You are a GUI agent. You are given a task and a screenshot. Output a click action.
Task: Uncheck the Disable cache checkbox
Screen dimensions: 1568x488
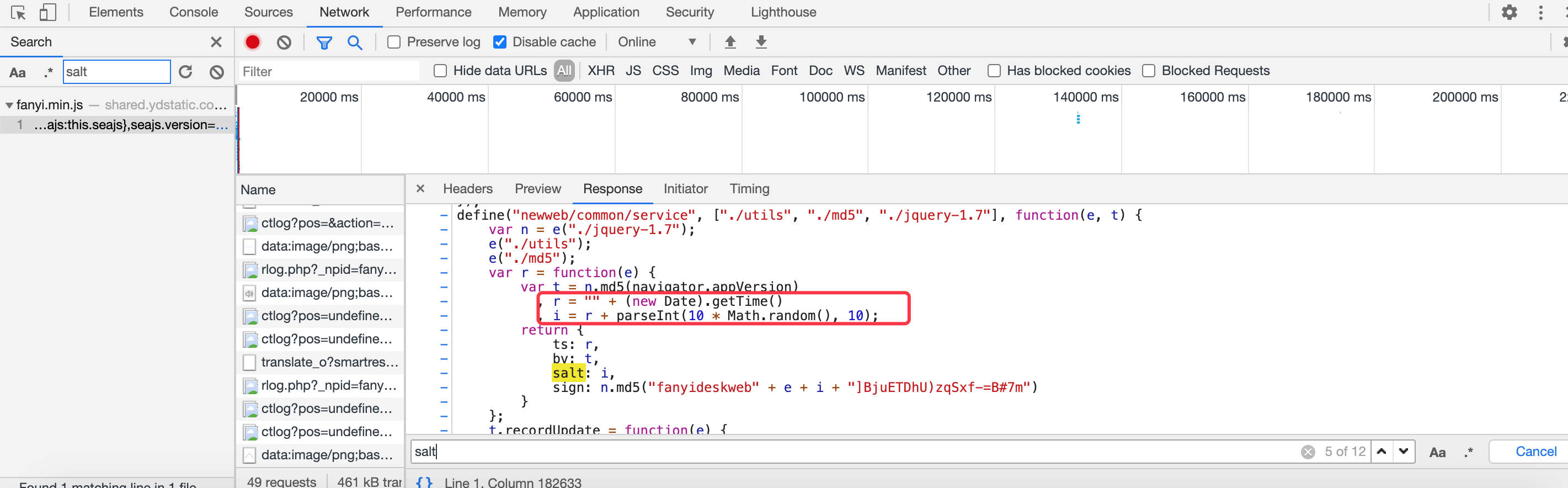[x=500, y=42]
